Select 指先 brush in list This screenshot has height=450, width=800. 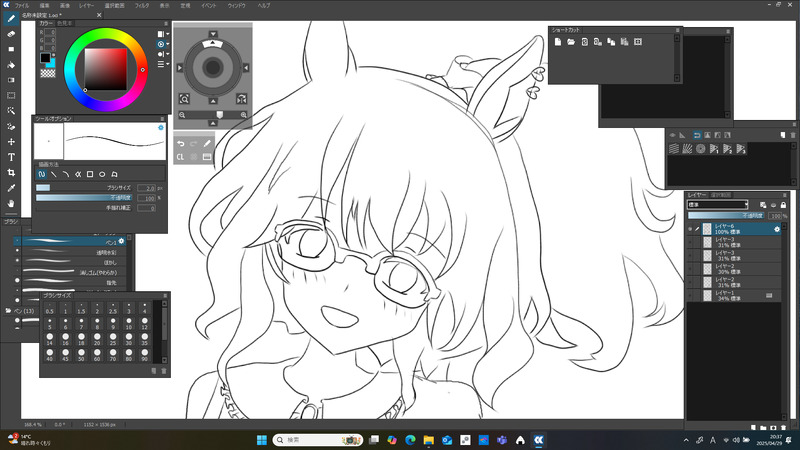pos(71,282)
